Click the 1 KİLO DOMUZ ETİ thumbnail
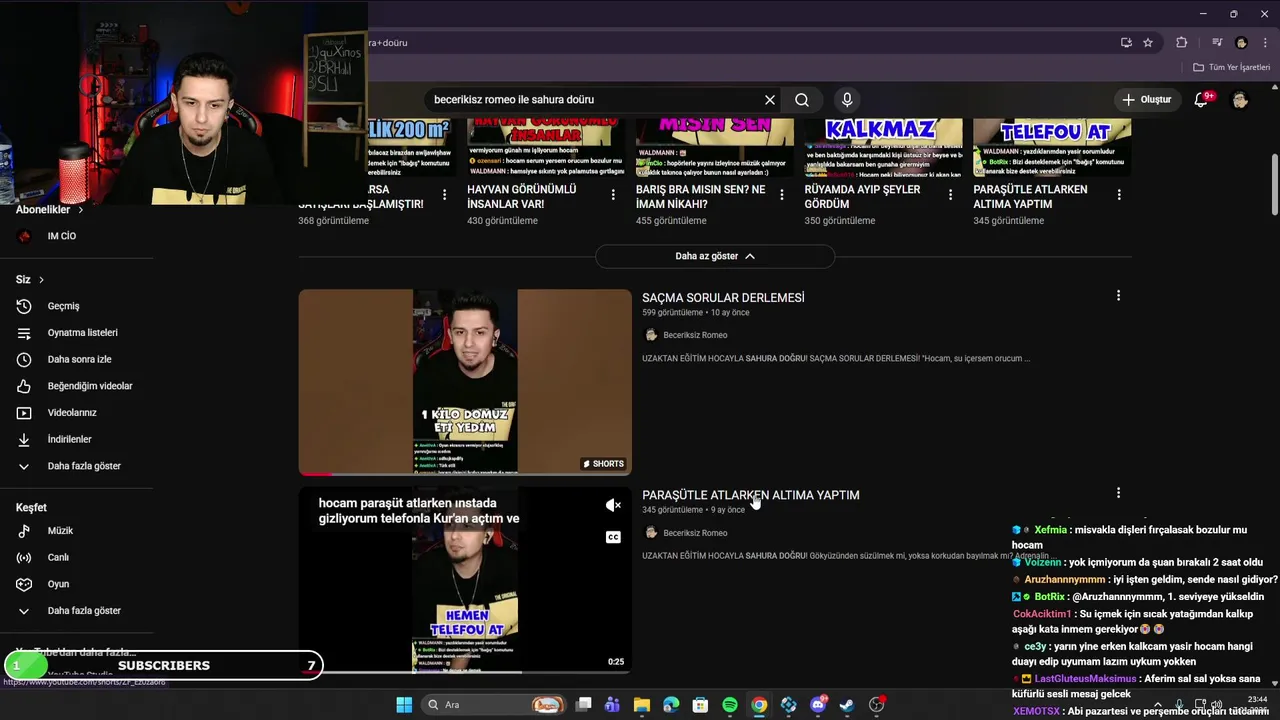Viewport: 1280px width, 720px height. tap(465, 382)
